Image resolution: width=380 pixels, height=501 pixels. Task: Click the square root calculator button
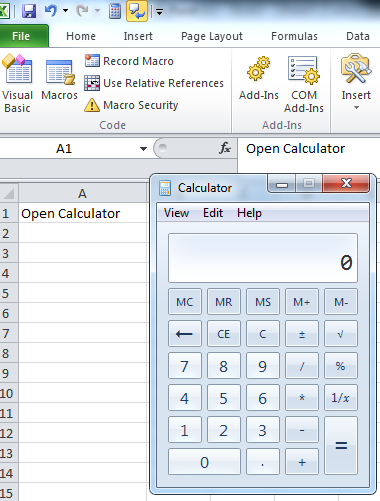(341, 334)
